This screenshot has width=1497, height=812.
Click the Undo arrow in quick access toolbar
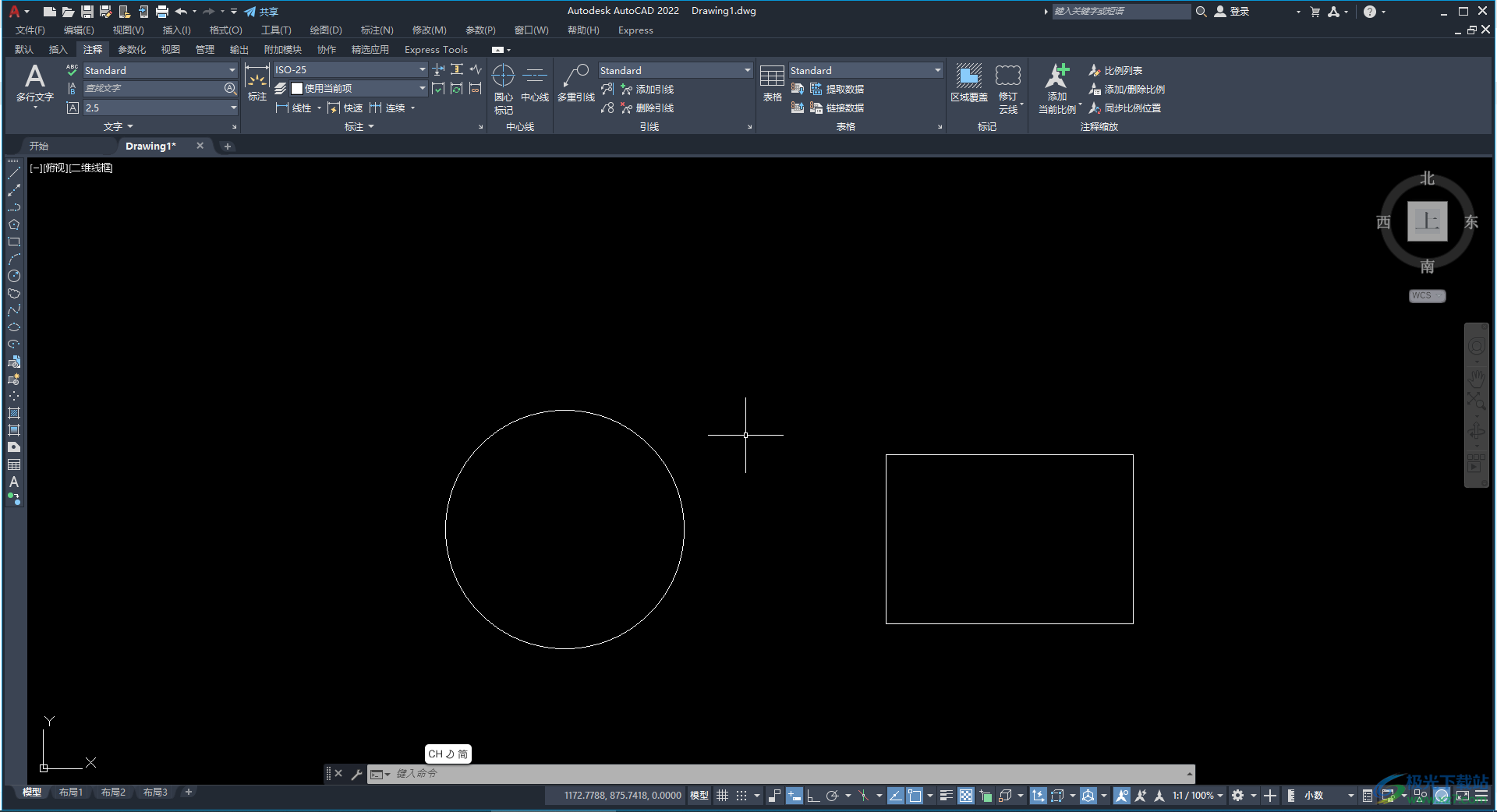[181, 12]
